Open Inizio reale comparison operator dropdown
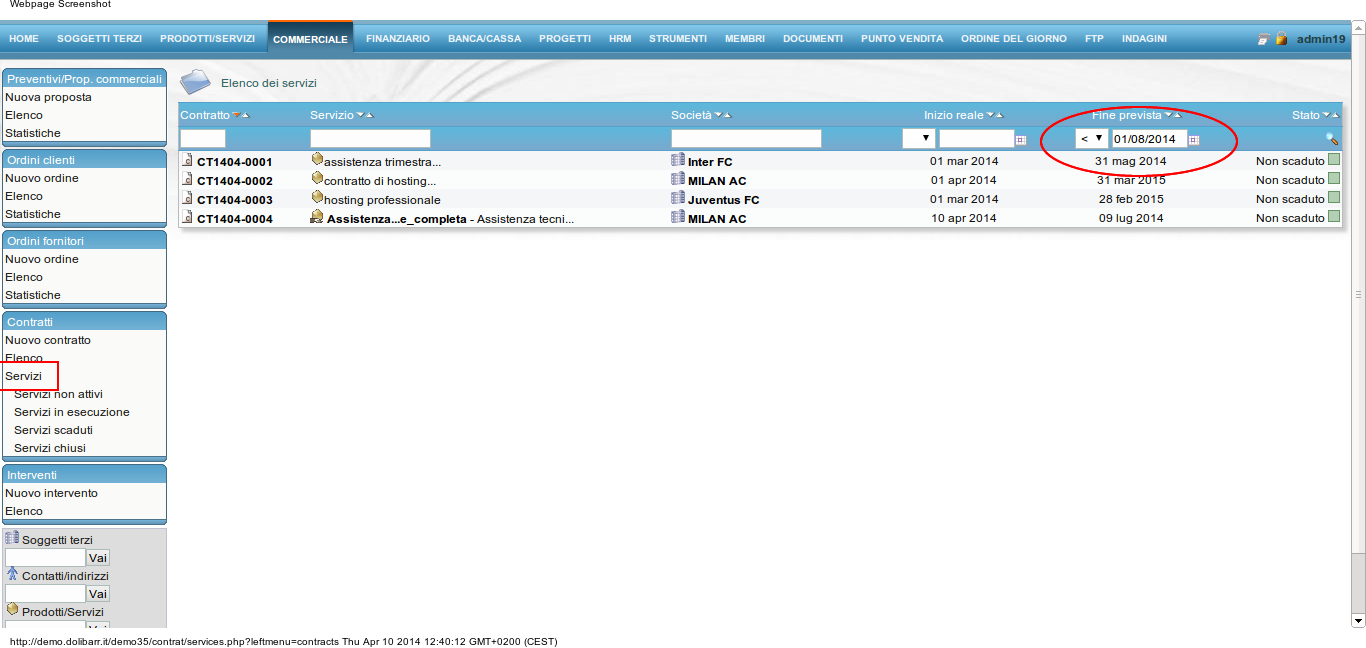This screenshot has height=648, width=1366. 918,139
